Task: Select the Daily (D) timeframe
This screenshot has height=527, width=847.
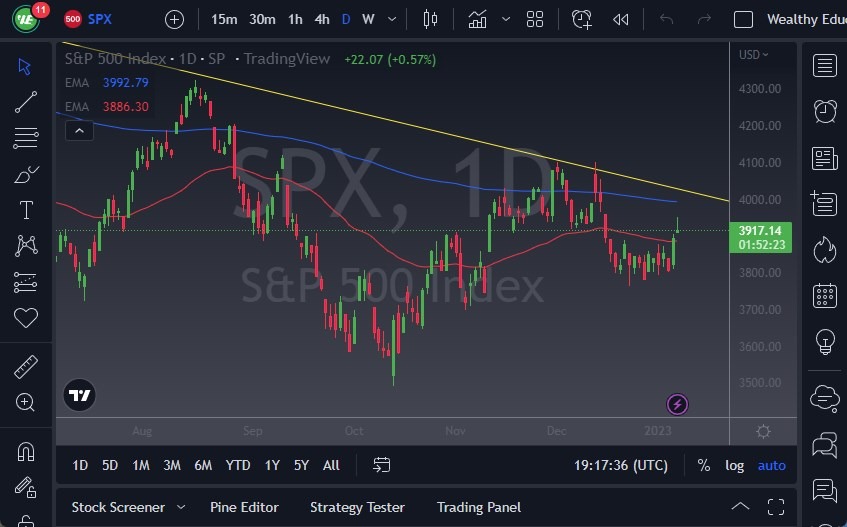Action: tap(346, 19)
